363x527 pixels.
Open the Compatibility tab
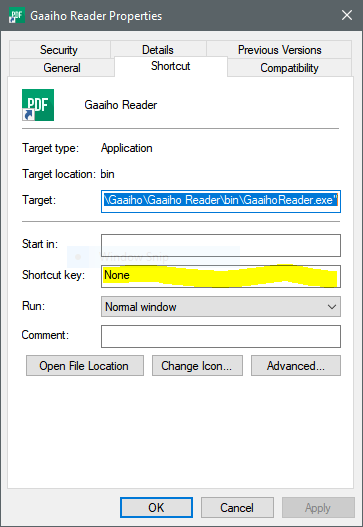coord(289,68)
